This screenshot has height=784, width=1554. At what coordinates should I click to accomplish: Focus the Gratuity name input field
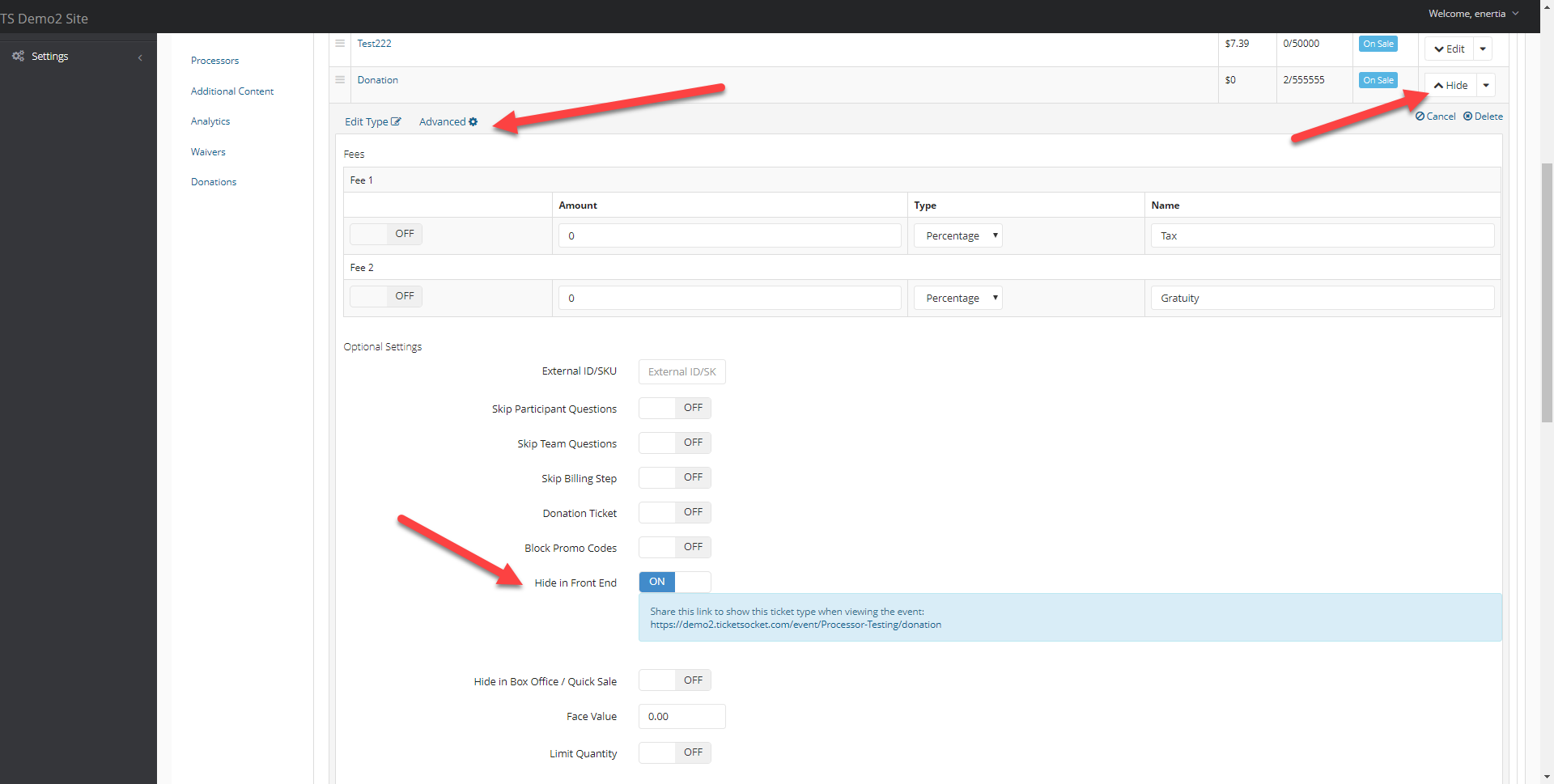(1323, 298)
